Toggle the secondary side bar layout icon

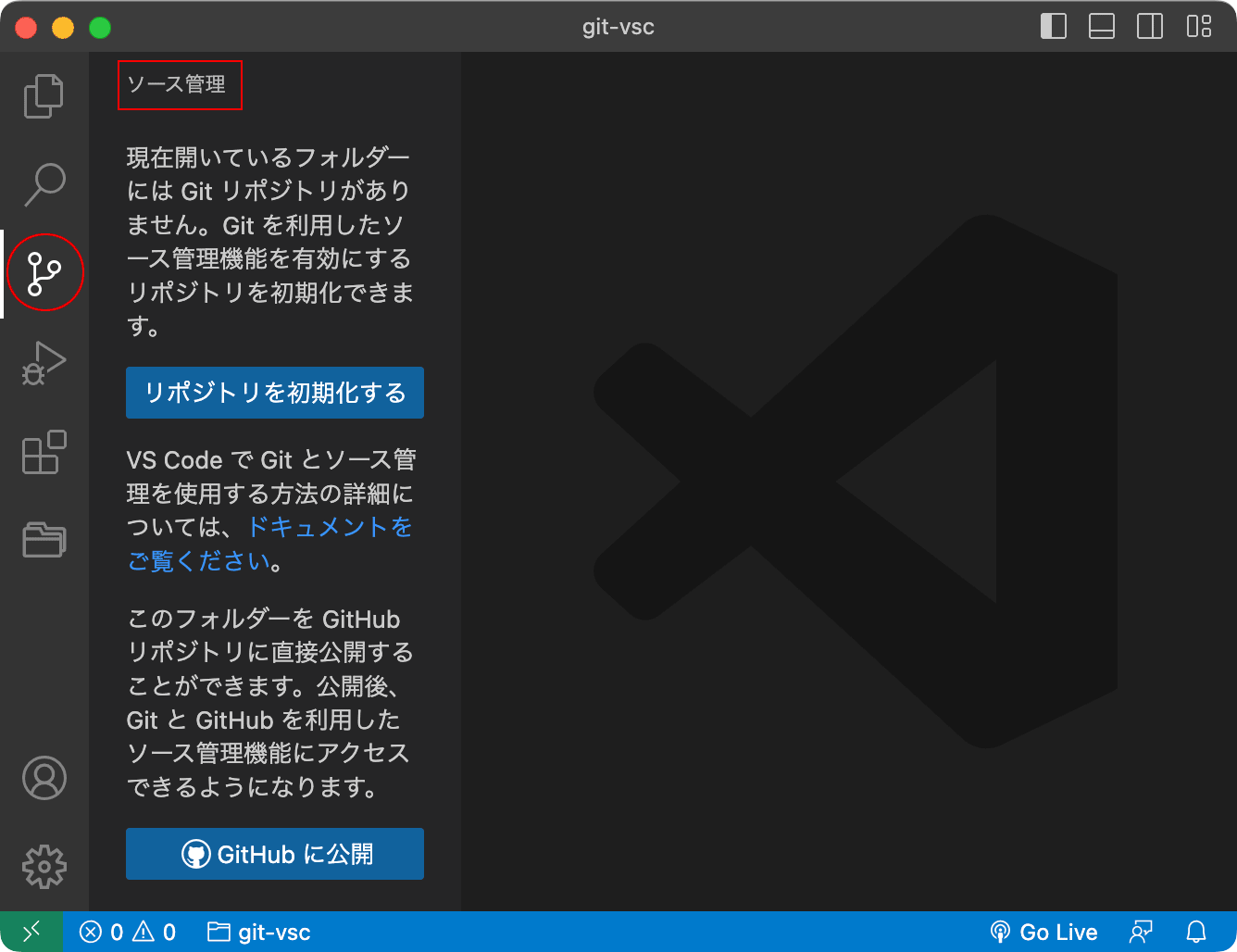pyautogui.click(x=1150, y=26)
